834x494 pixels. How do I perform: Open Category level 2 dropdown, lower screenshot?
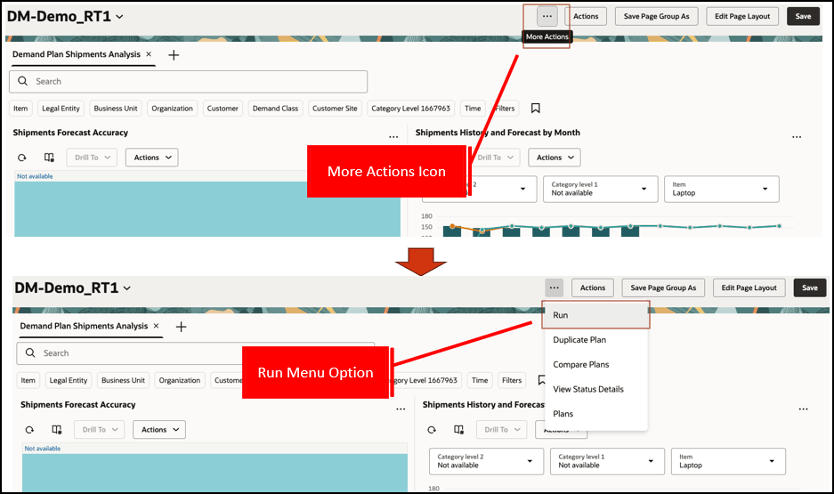486,461
